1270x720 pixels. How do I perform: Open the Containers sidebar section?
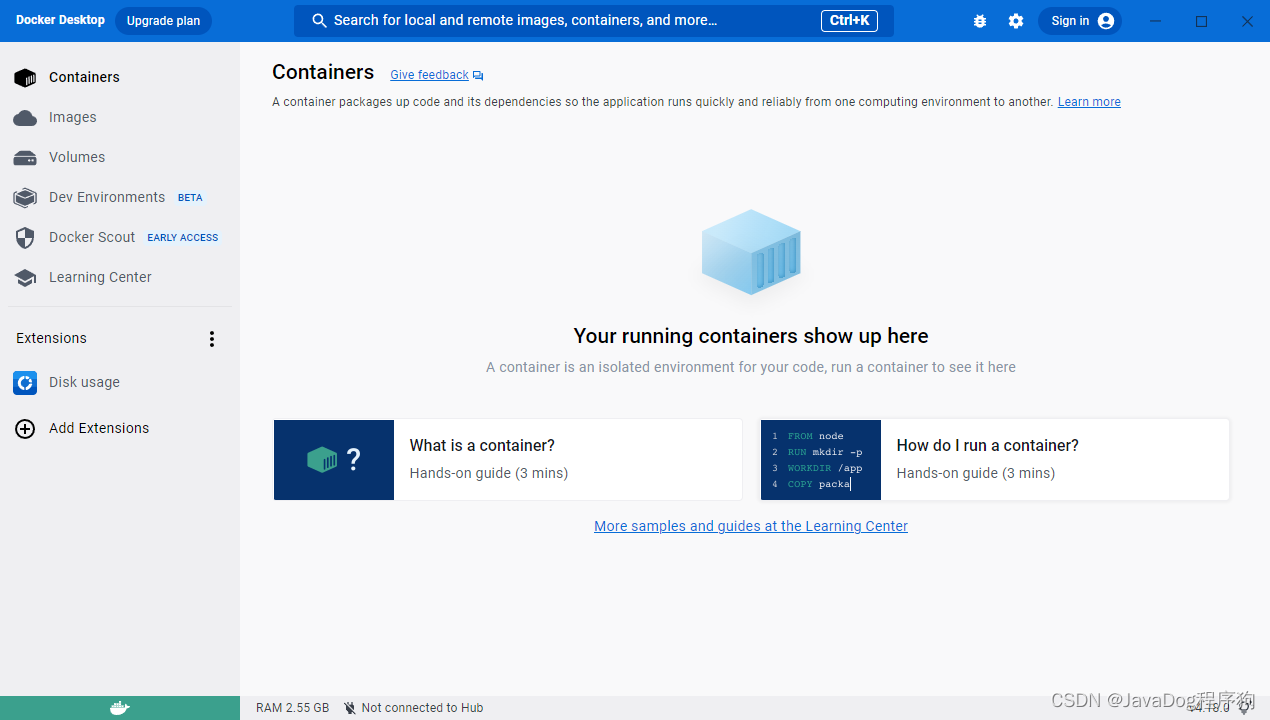[84, 77]
